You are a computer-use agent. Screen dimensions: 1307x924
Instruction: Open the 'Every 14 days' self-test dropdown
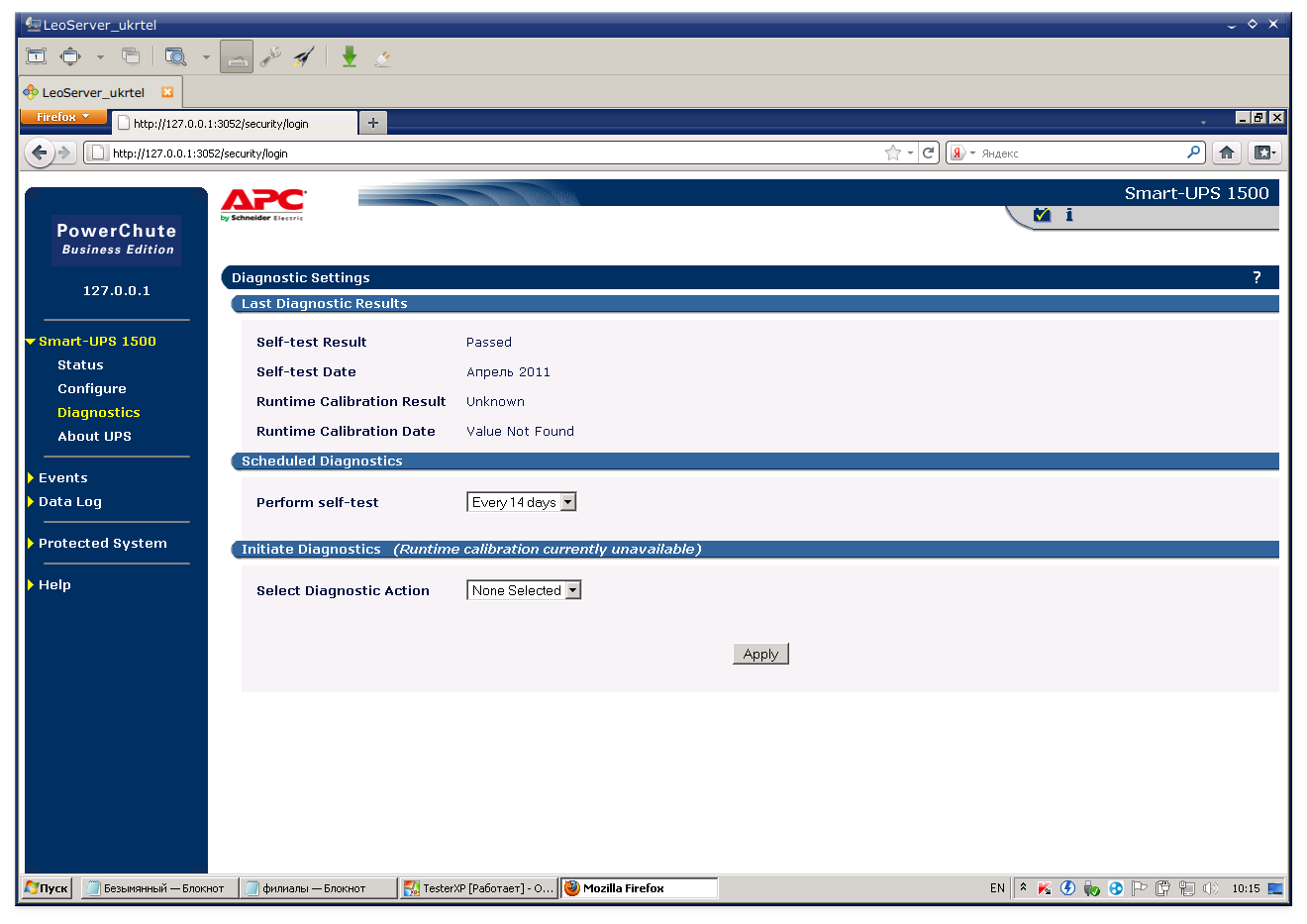(521, 502)
